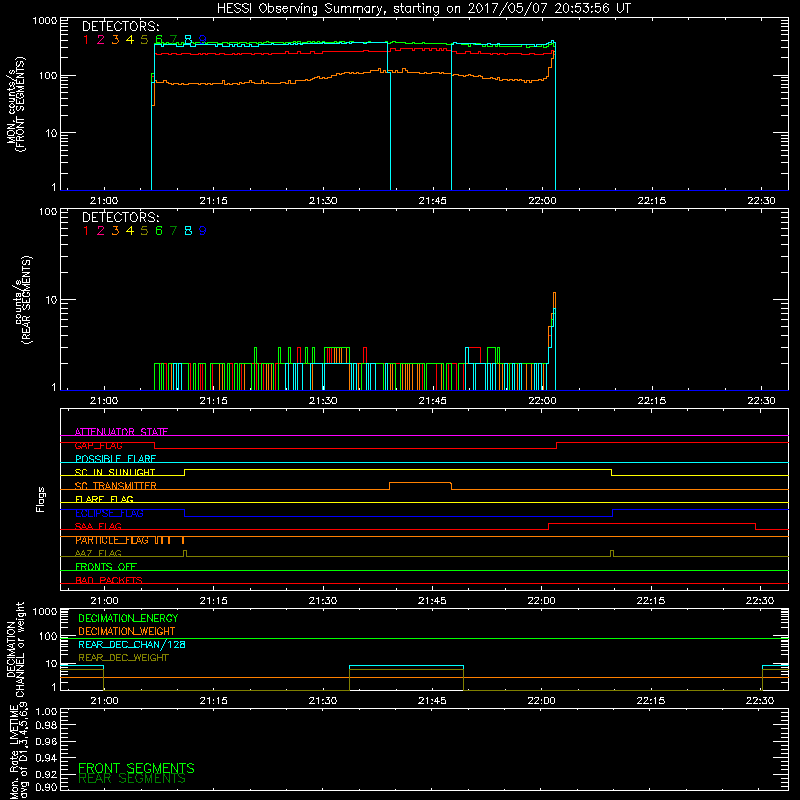This screenshot has height=800, width=800.
Task: Click the DECIMATION_WEIGHT legend label
Action: tap(127, 631)
